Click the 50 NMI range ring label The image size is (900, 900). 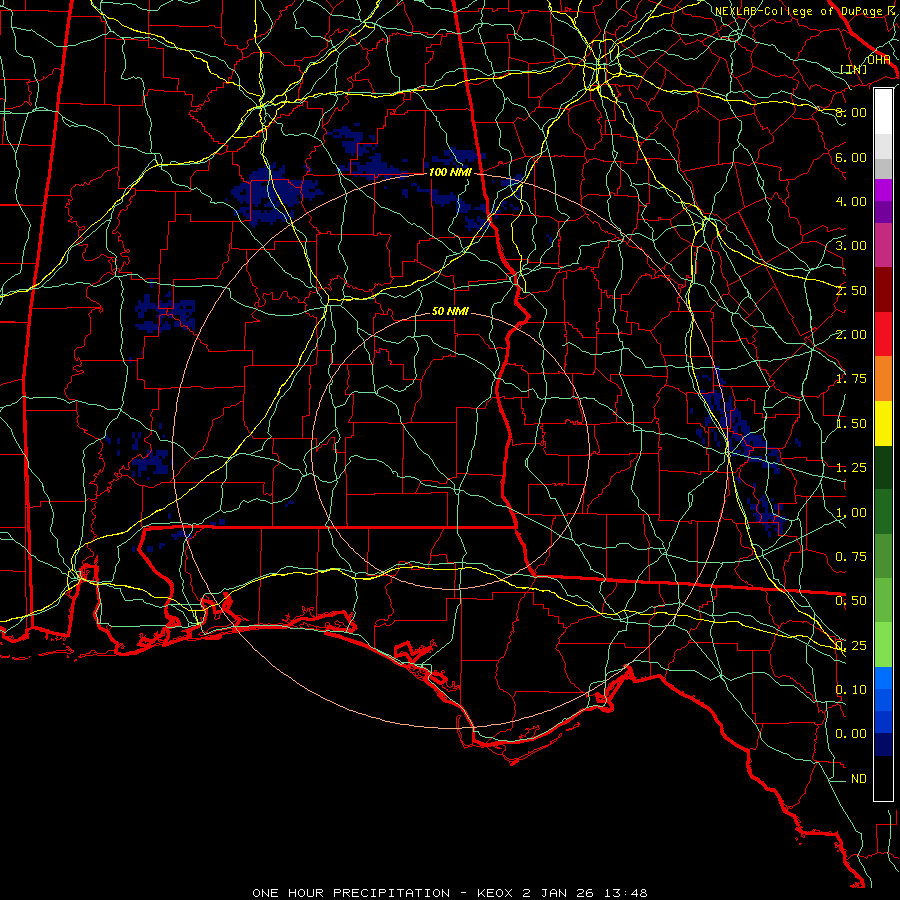450,311
